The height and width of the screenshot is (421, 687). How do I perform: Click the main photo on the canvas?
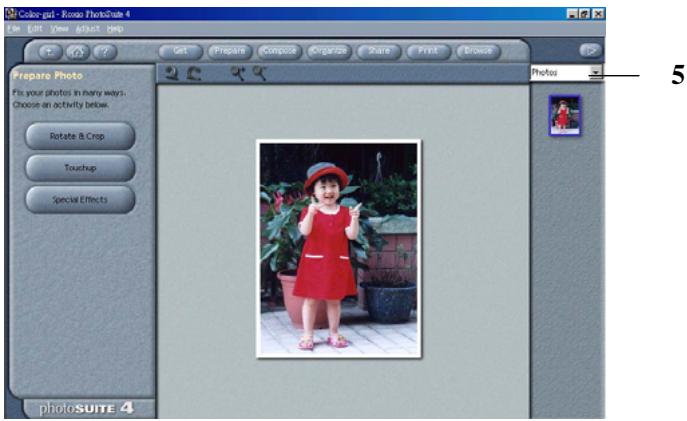pyautogui.click(x=339, y=248)
